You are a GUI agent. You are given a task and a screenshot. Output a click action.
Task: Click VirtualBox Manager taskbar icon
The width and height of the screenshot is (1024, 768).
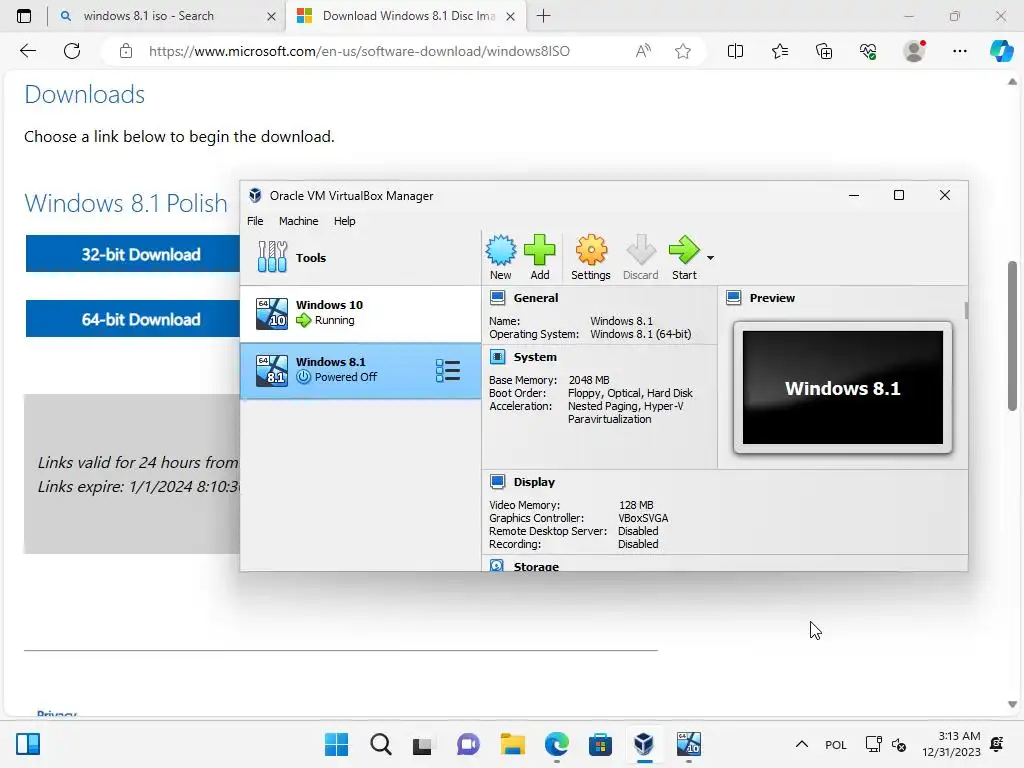(x=644, y=744)
